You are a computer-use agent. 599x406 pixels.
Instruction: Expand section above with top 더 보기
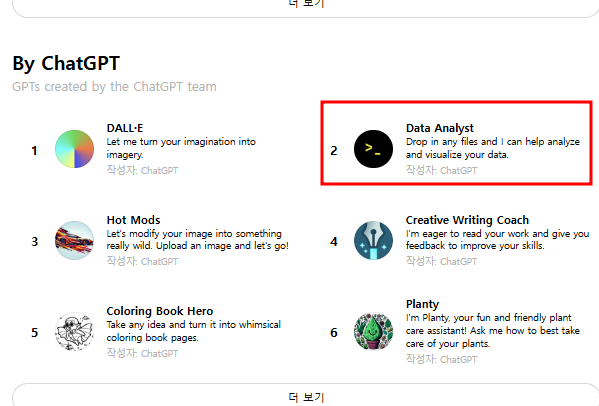(x=306, y=7)
